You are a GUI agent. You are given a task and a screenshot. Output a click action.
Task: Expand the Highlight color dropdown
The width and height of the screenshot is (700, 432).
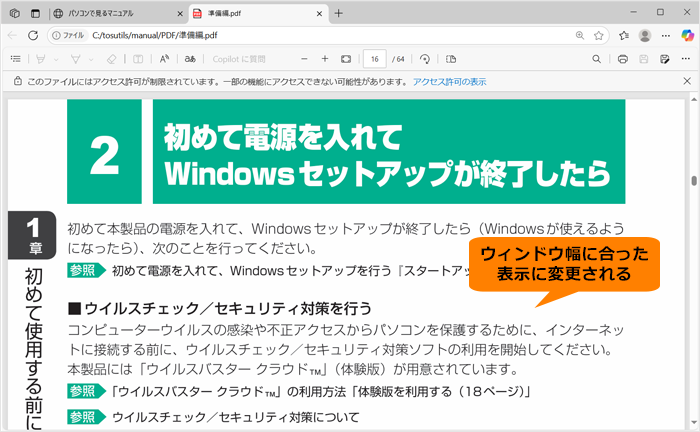pos(56,59)
